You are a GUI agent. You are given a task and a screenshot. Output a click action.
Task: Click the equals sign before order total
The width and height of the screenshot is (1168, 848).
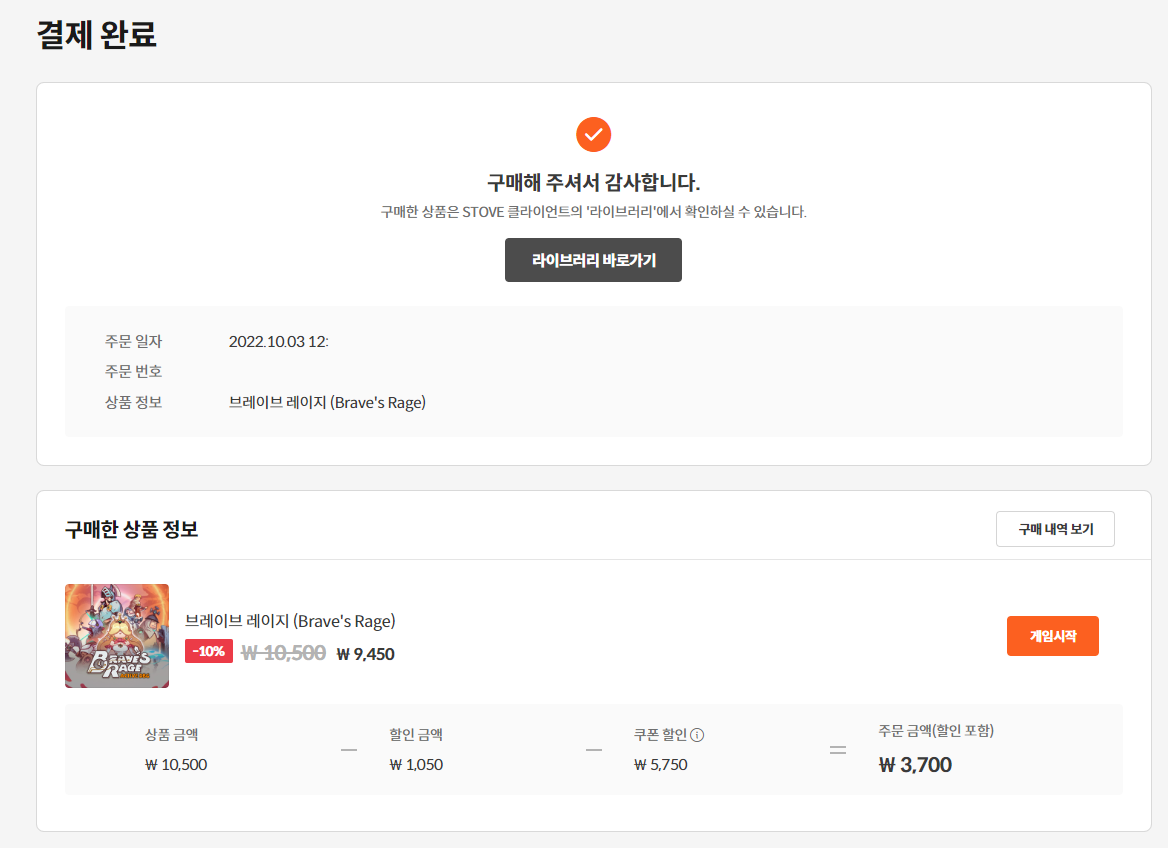(838, 750)
